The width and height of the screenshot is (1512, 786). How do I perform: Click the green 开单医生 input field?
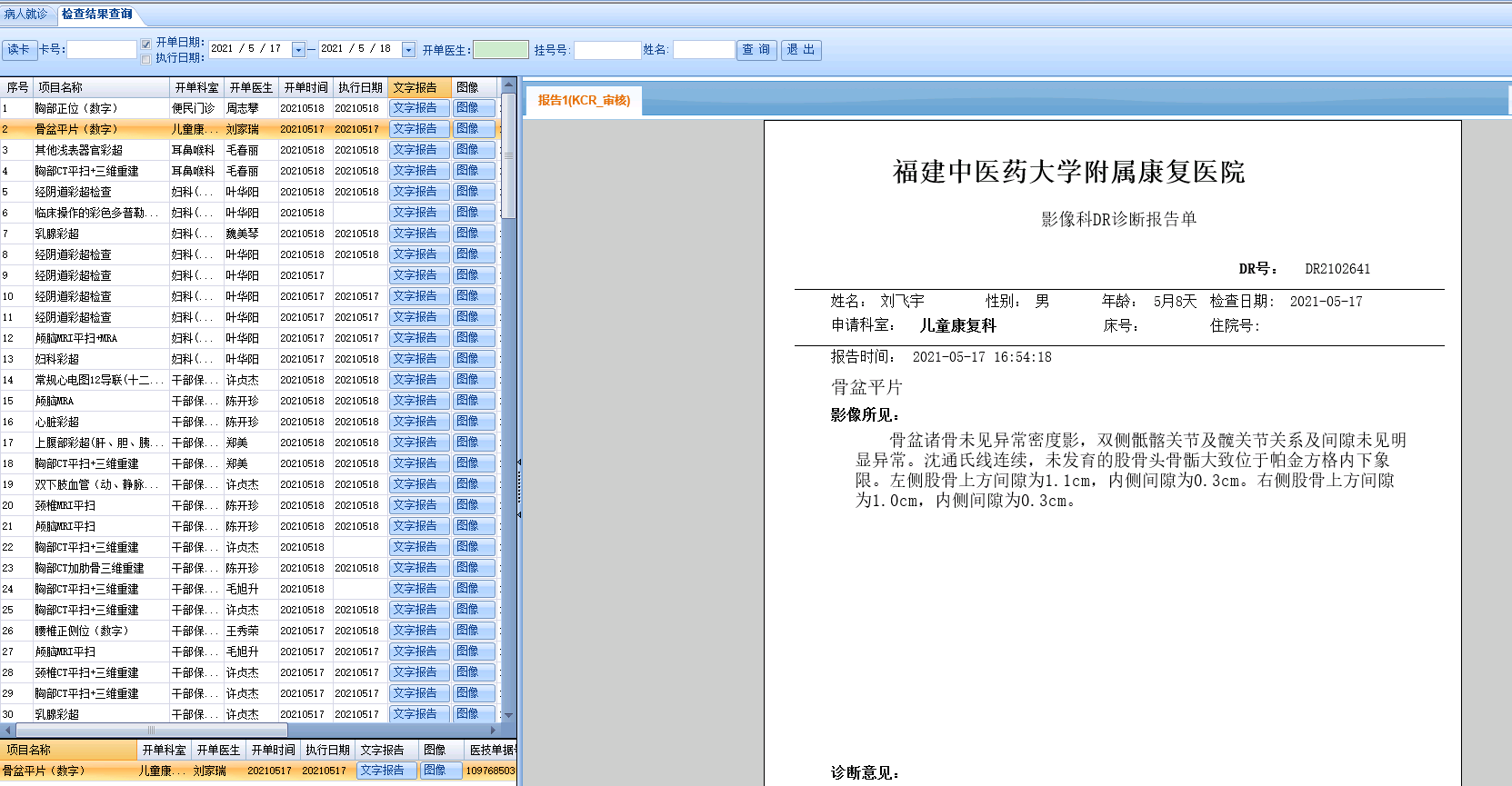501,50
